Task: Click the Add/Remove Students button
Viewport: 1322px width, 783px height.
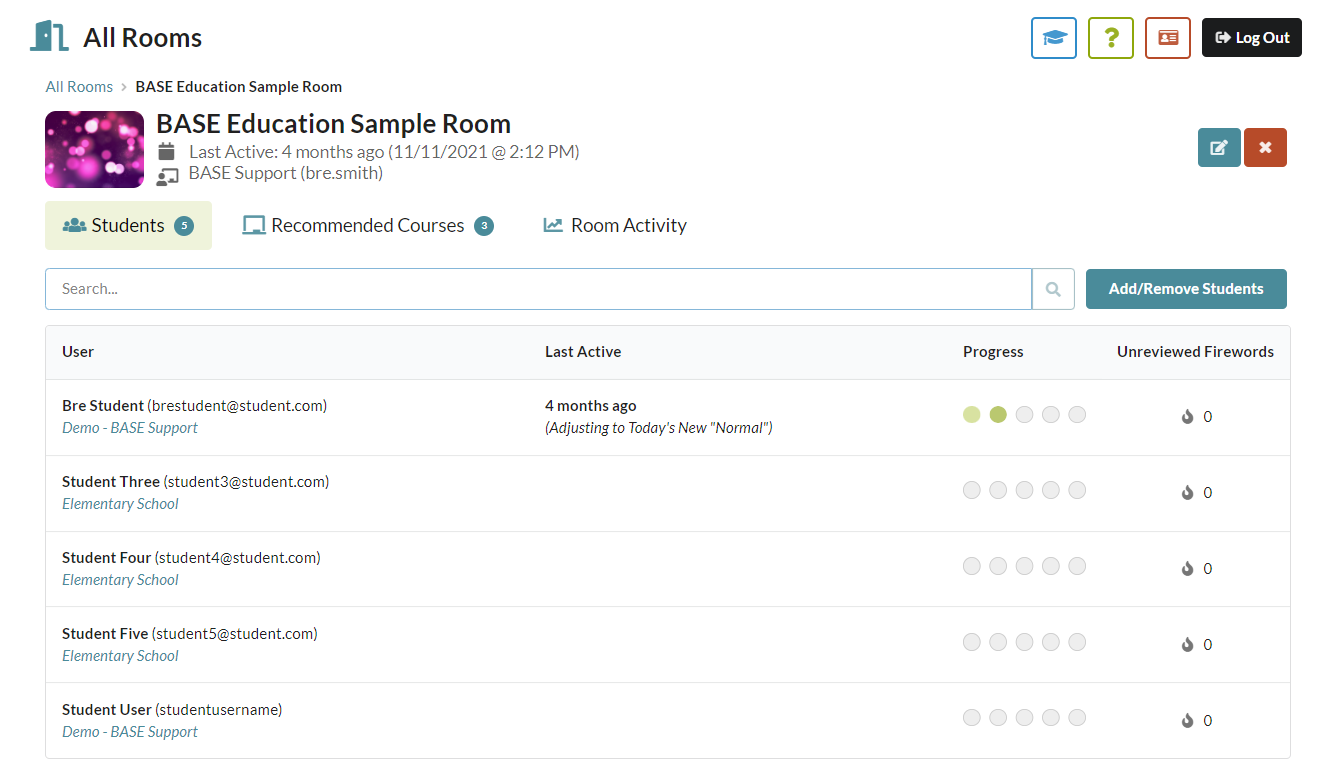Action: click(1186, 289)
